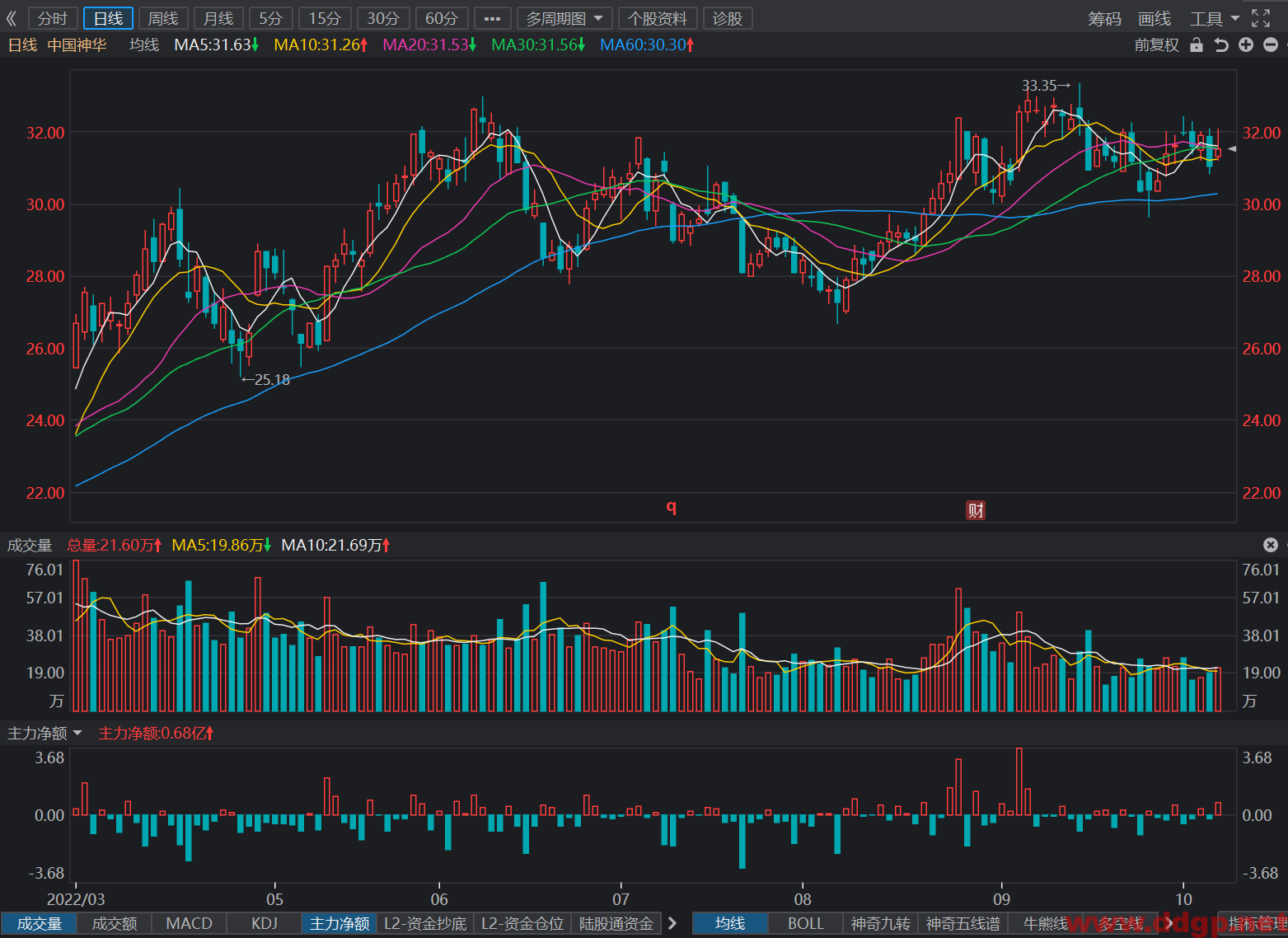Screen dimensions: 1288x938
Task: Change the 前复权 price adjustment setting
Action: point(1157,45)
